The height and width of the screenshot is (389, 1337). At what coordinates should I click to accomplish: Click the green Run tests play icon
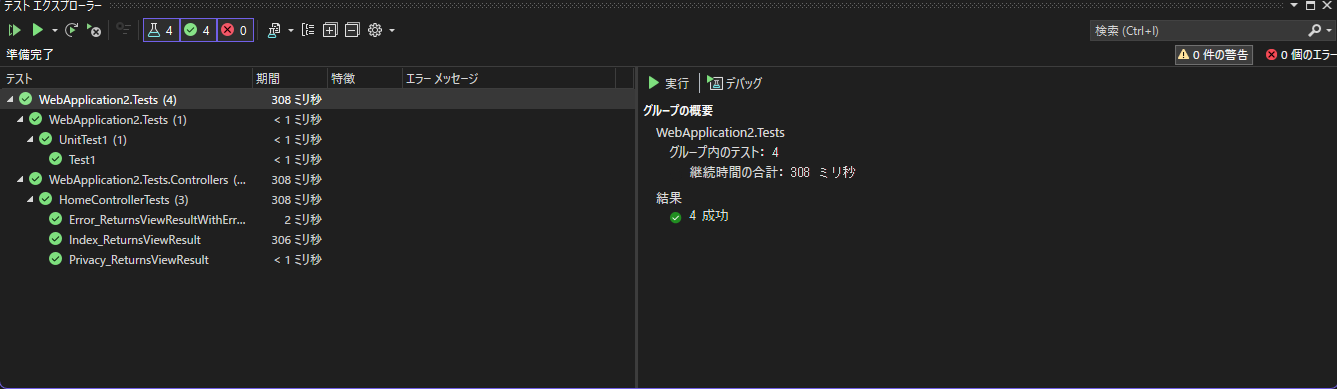coord(37,31)
